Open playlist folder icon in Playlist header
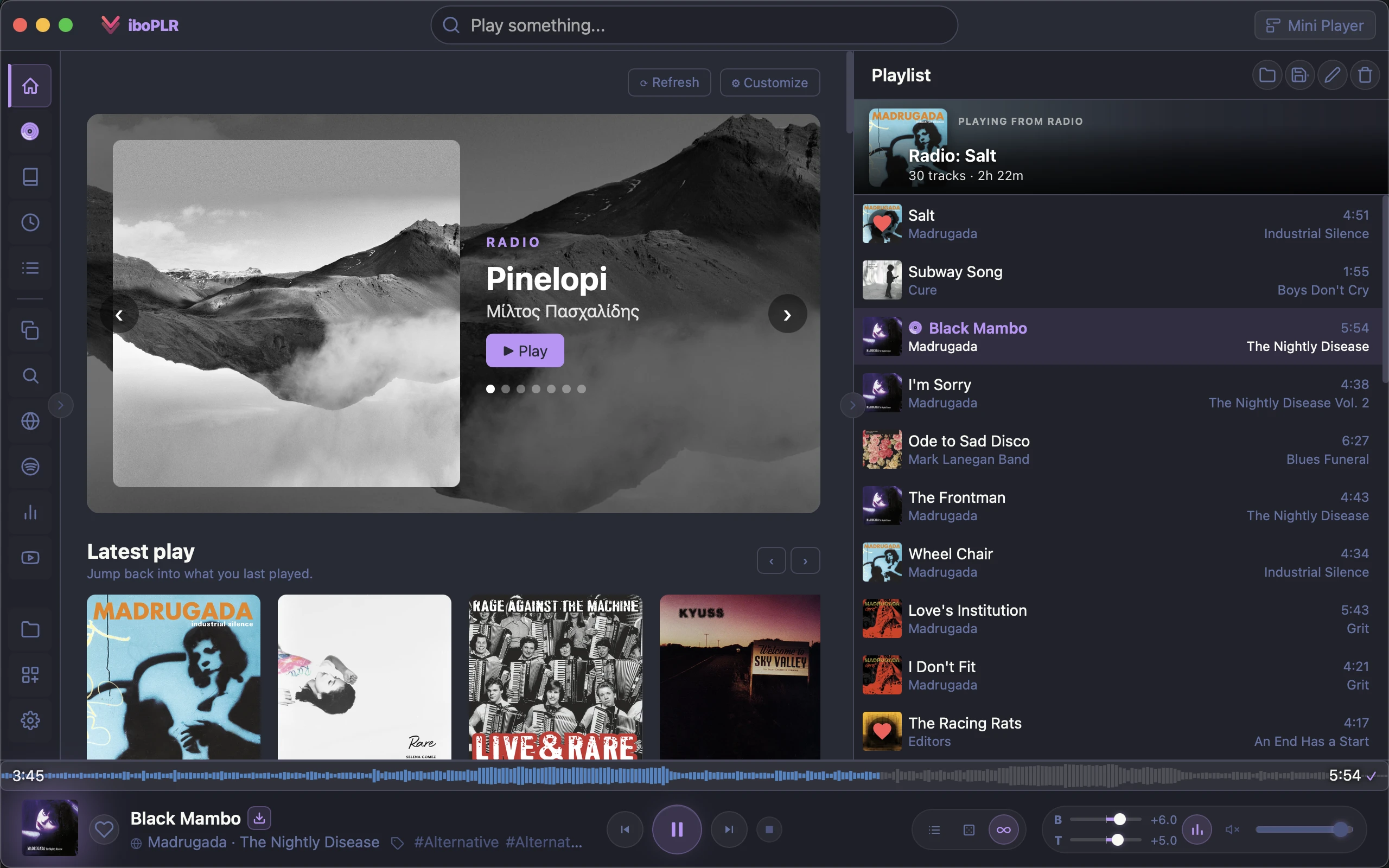Image resolution: width=1389 pixels, height=868 pixels. (1267, 75)
